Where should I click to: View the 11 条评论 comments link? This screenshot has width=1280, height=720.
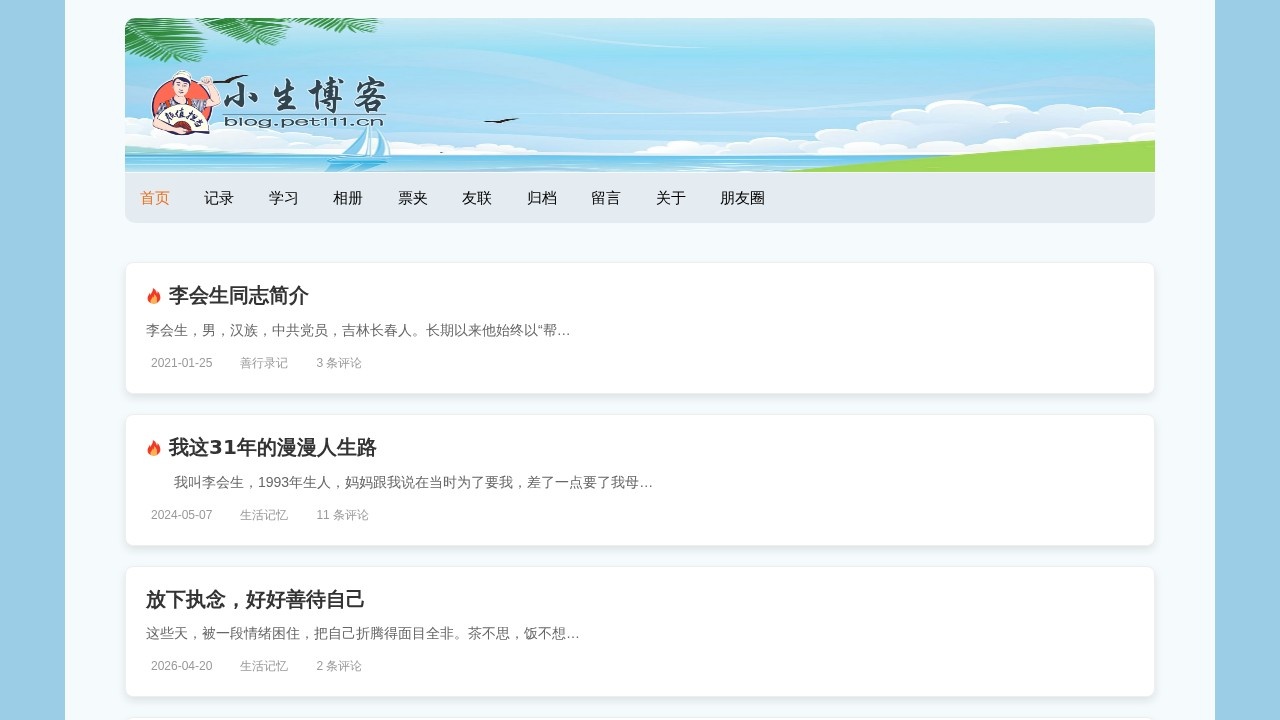[x=342, y=515]
